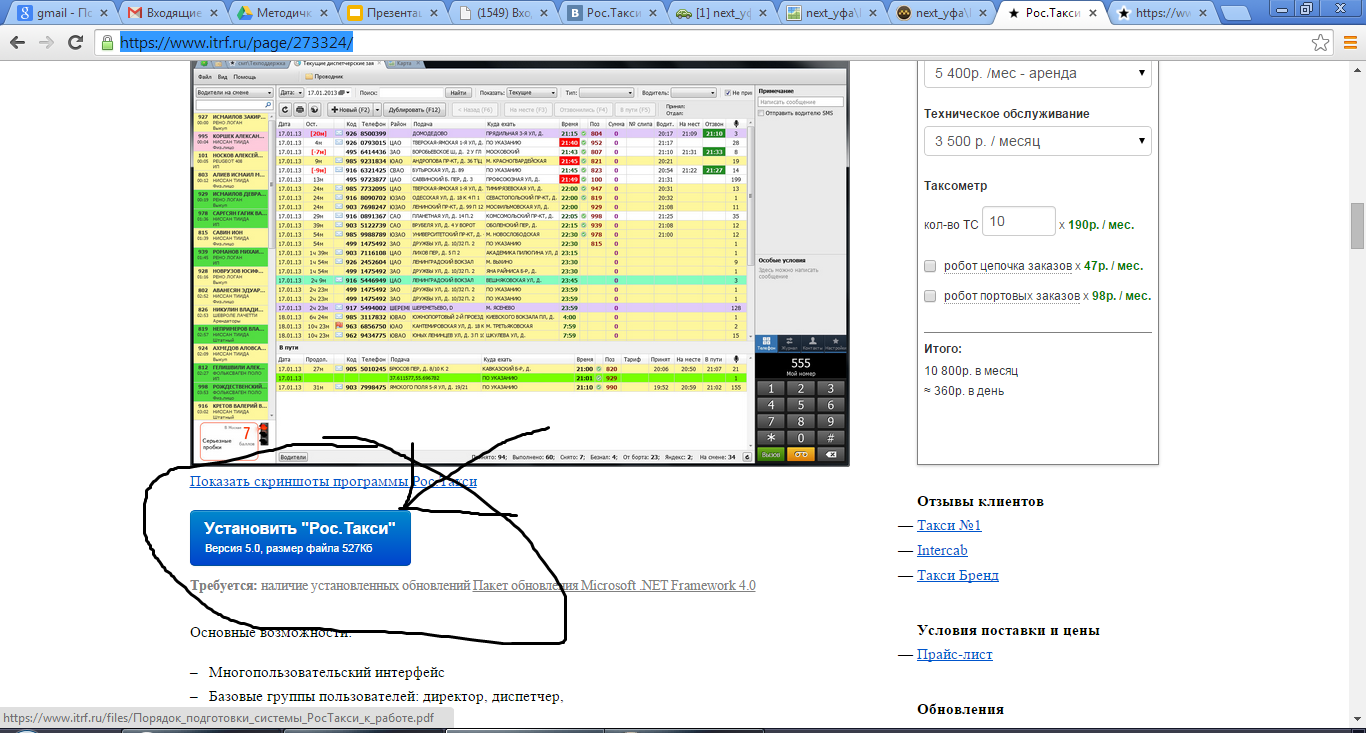Open Показать скриншоты программы Рос.Такси link
Image resolution: width=1366 pixels, height=733 pixels.
click(334, 481)
